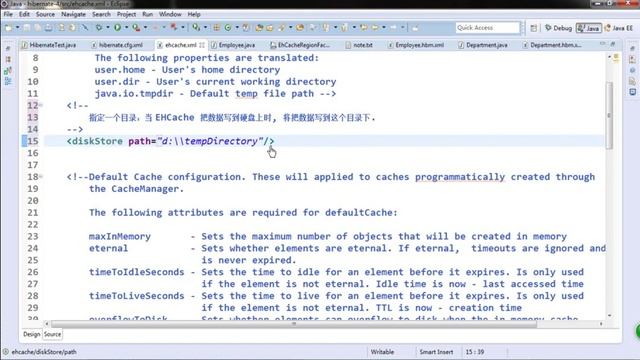Click the Save toolbar icon
Image resolution: width=640 pixels, height=360 pixels.
[x=27, y=28]
